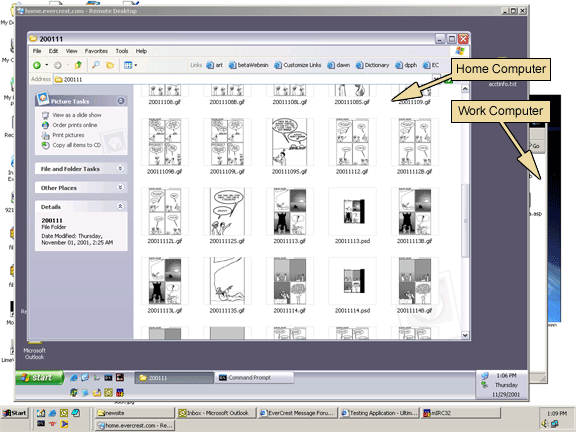Switch to newsite taskbar button
Viewport: 576px width, 432px height.
134,413
